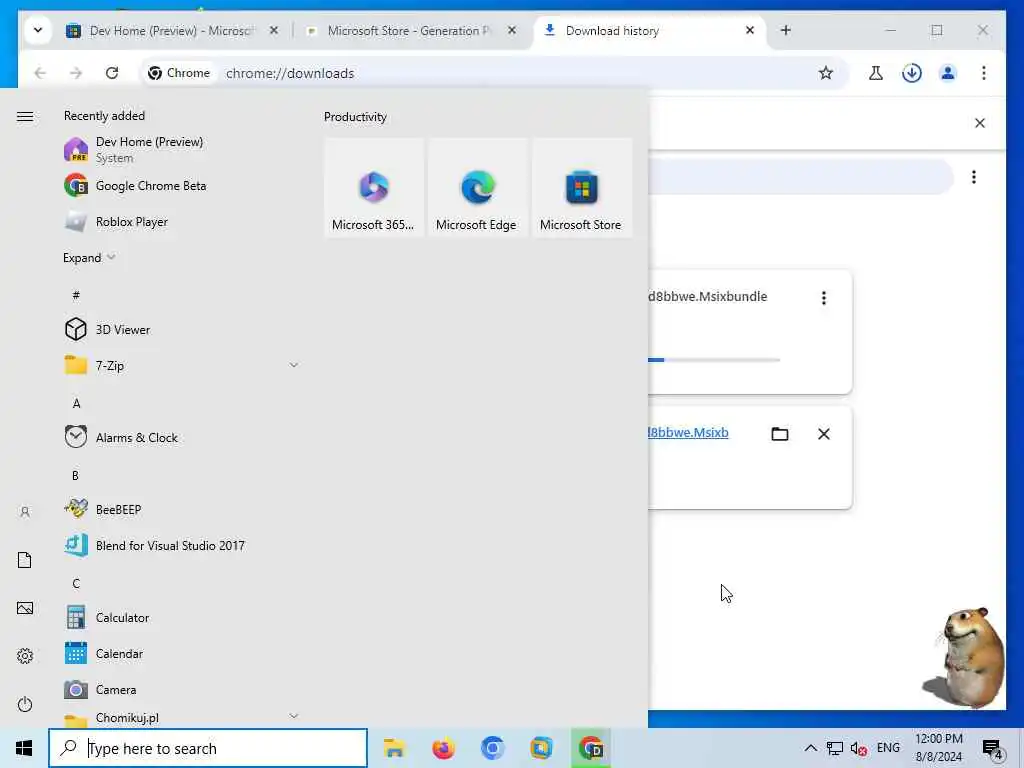Click the # section header

tap(76, 295)
